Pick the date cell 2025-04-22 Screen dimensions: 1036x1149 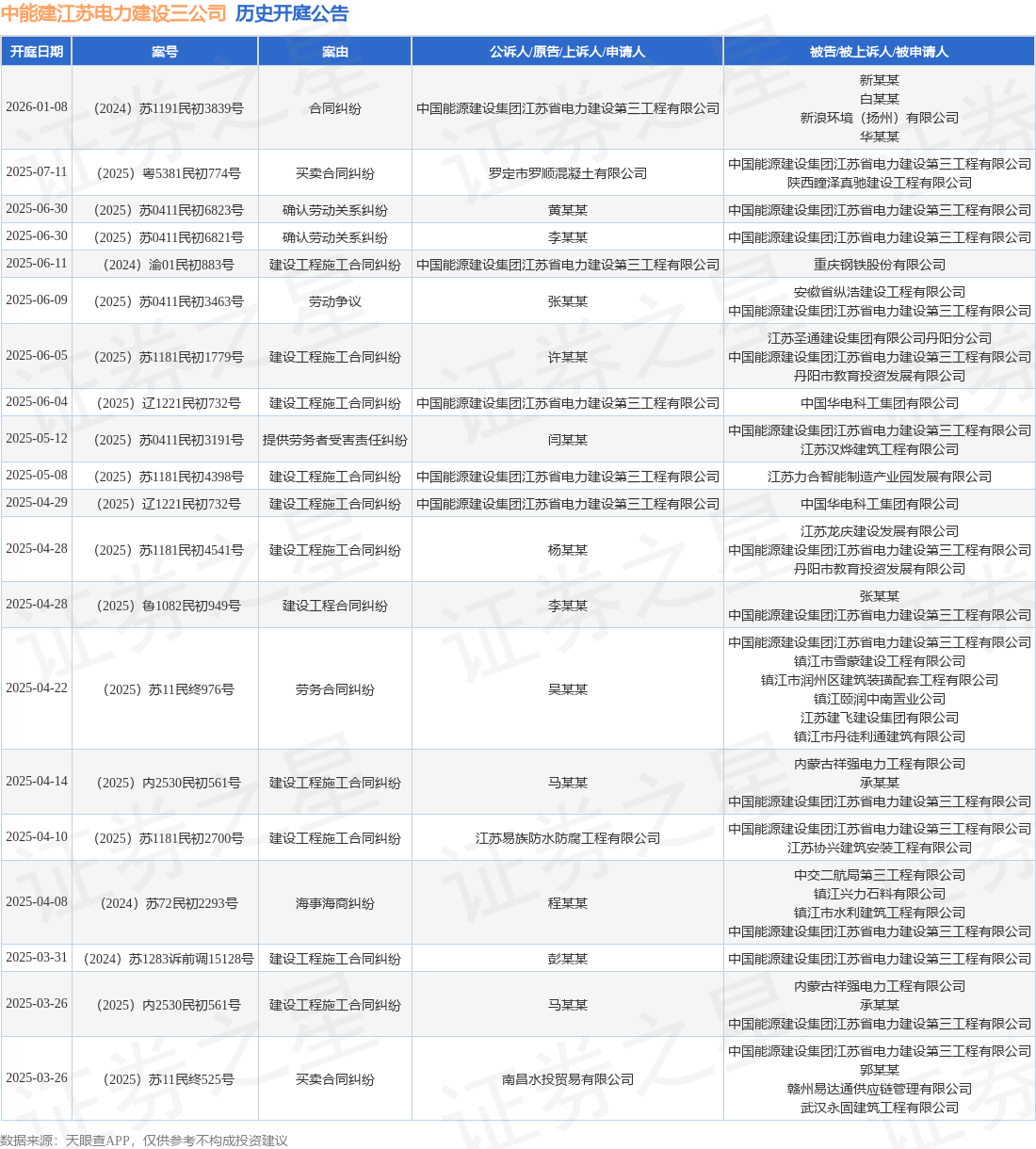37,688
